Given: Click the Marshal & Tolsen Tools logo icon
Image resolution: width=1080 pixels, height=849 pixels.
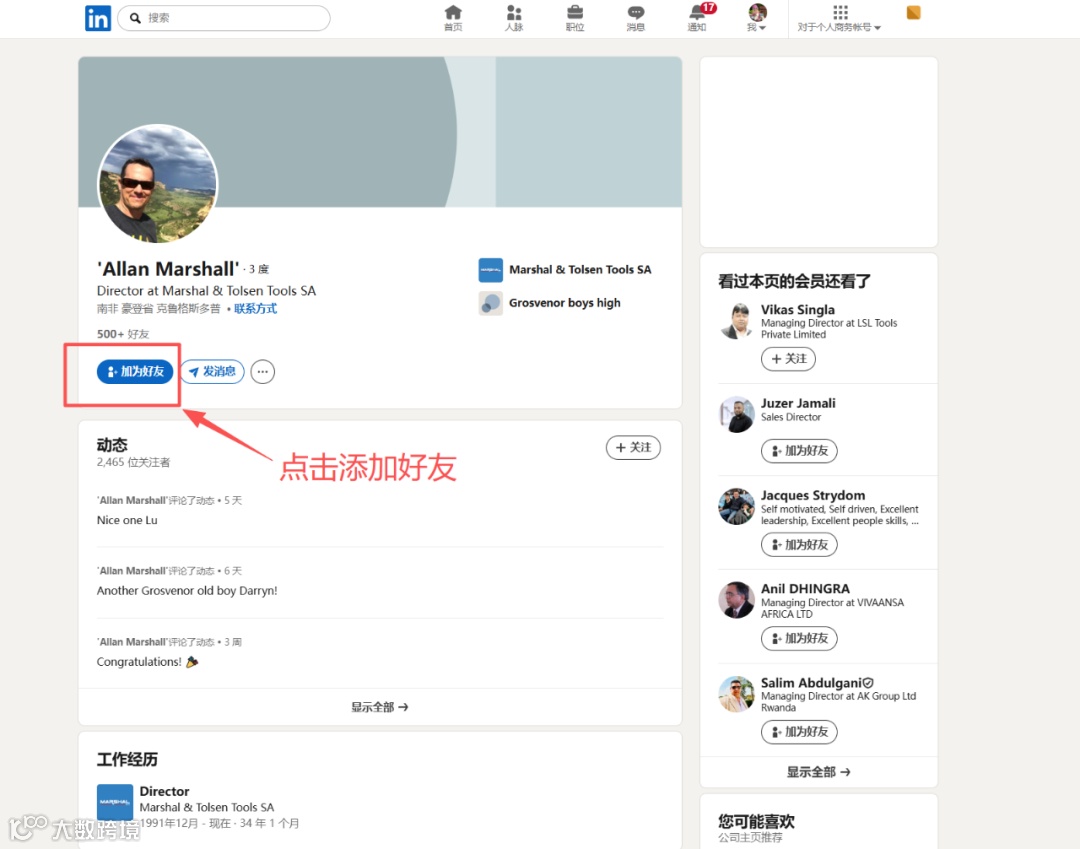Looking at the screenshot, I should point(490,270).
